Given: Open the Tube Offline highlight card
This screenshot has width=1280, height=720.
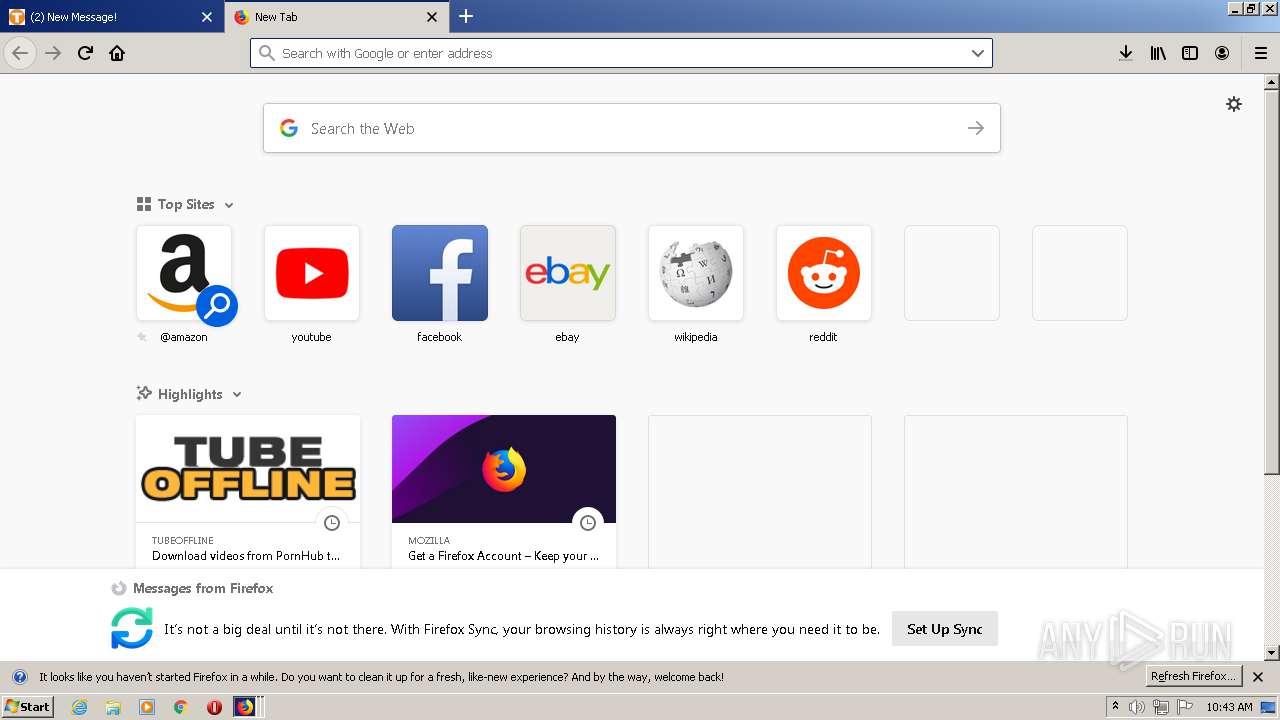Looking at the screenshot, I should [x=248, y=491].
